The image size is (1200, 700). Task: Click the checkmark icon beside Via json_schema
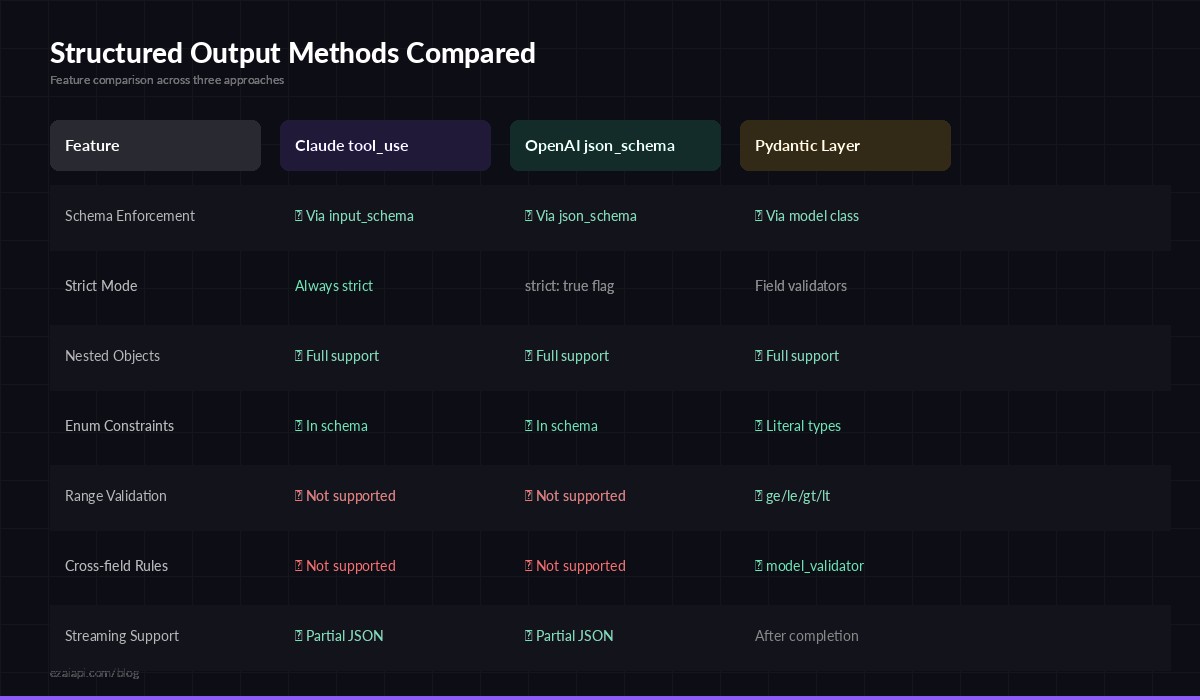coord(528,216)
